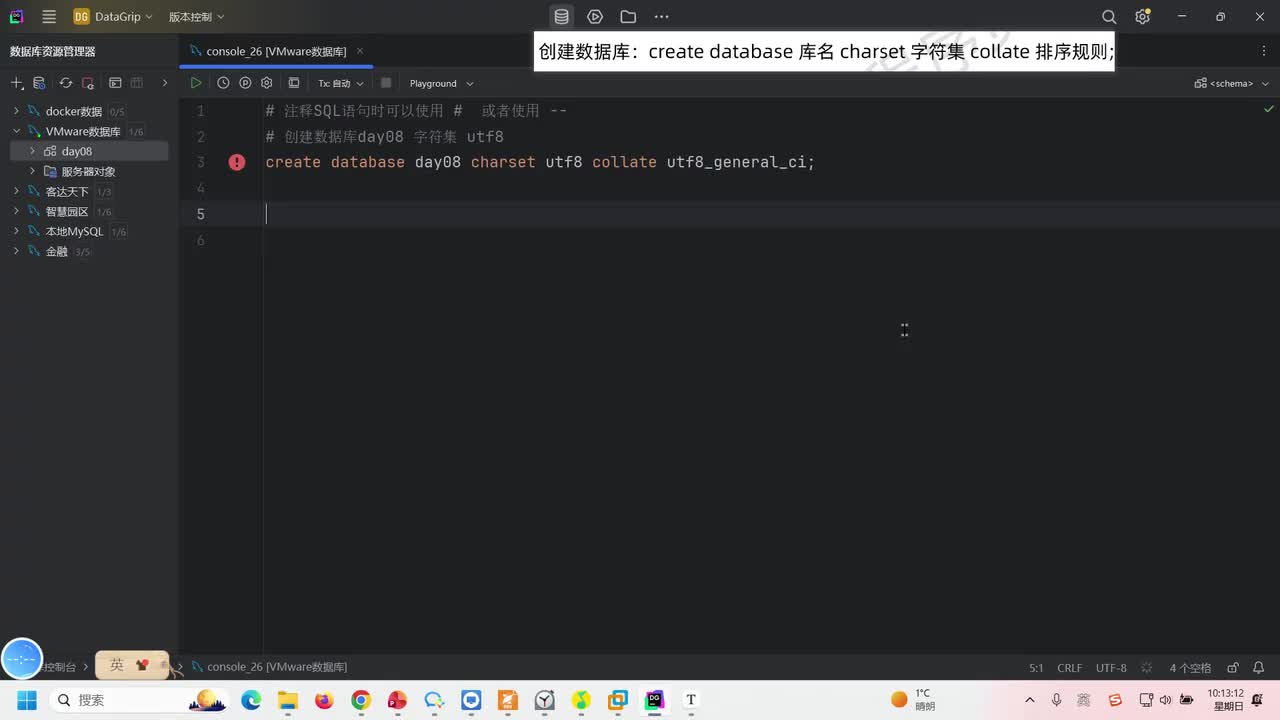Click 数据库资源管理器 panel title
The image size is (1280, 720).
coord(53,51)
